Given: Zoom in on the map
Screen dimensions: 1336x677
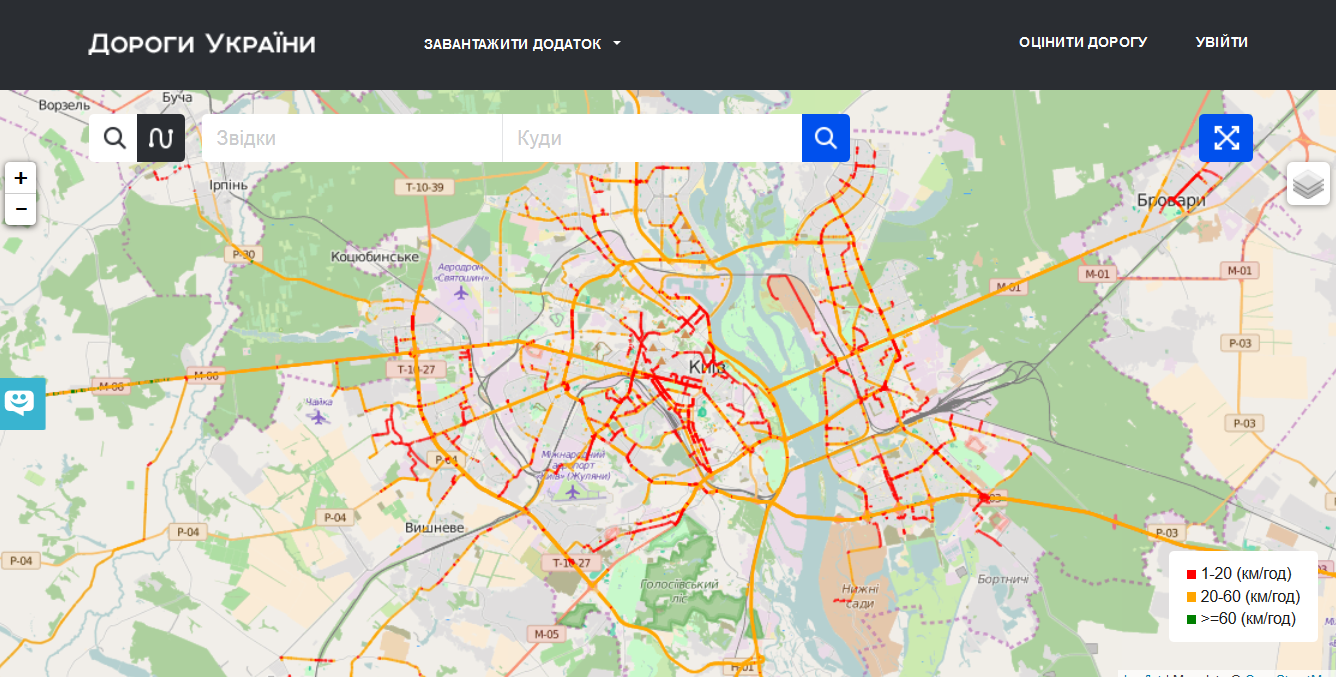Looking at the screenshot, I should (x=21, y=179).
